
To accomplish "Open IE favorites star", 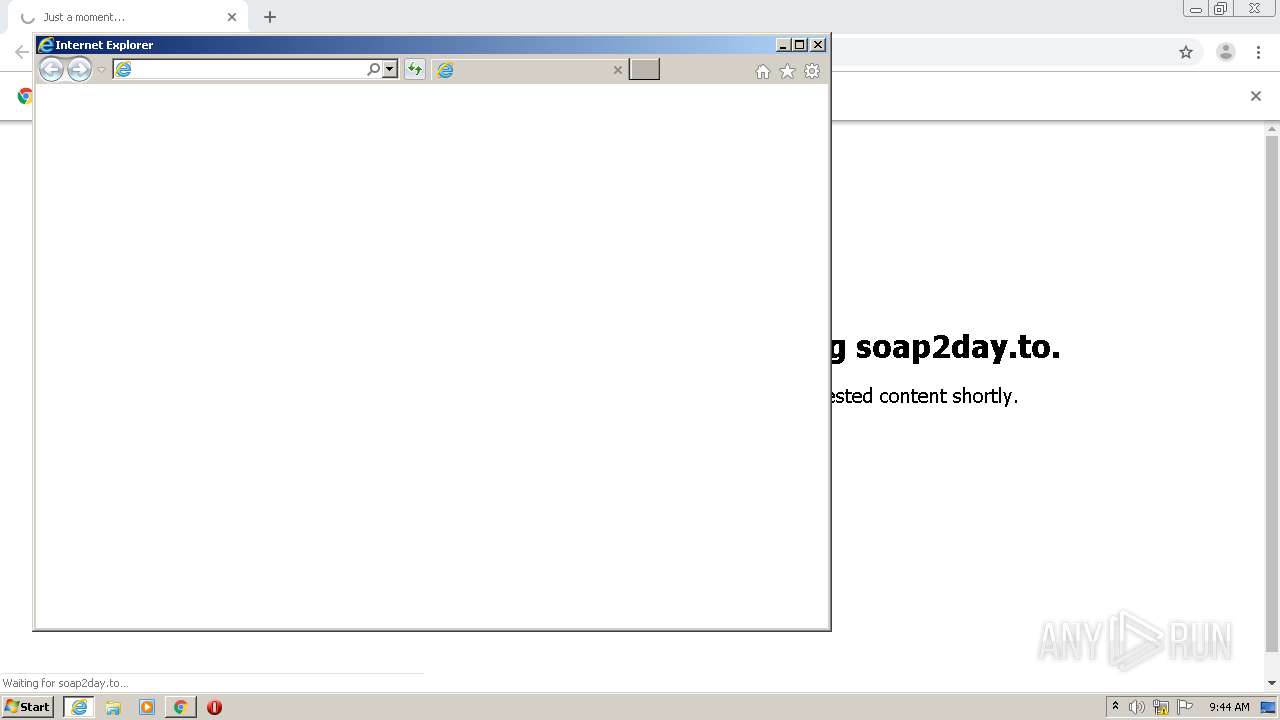I will point(787,71).
